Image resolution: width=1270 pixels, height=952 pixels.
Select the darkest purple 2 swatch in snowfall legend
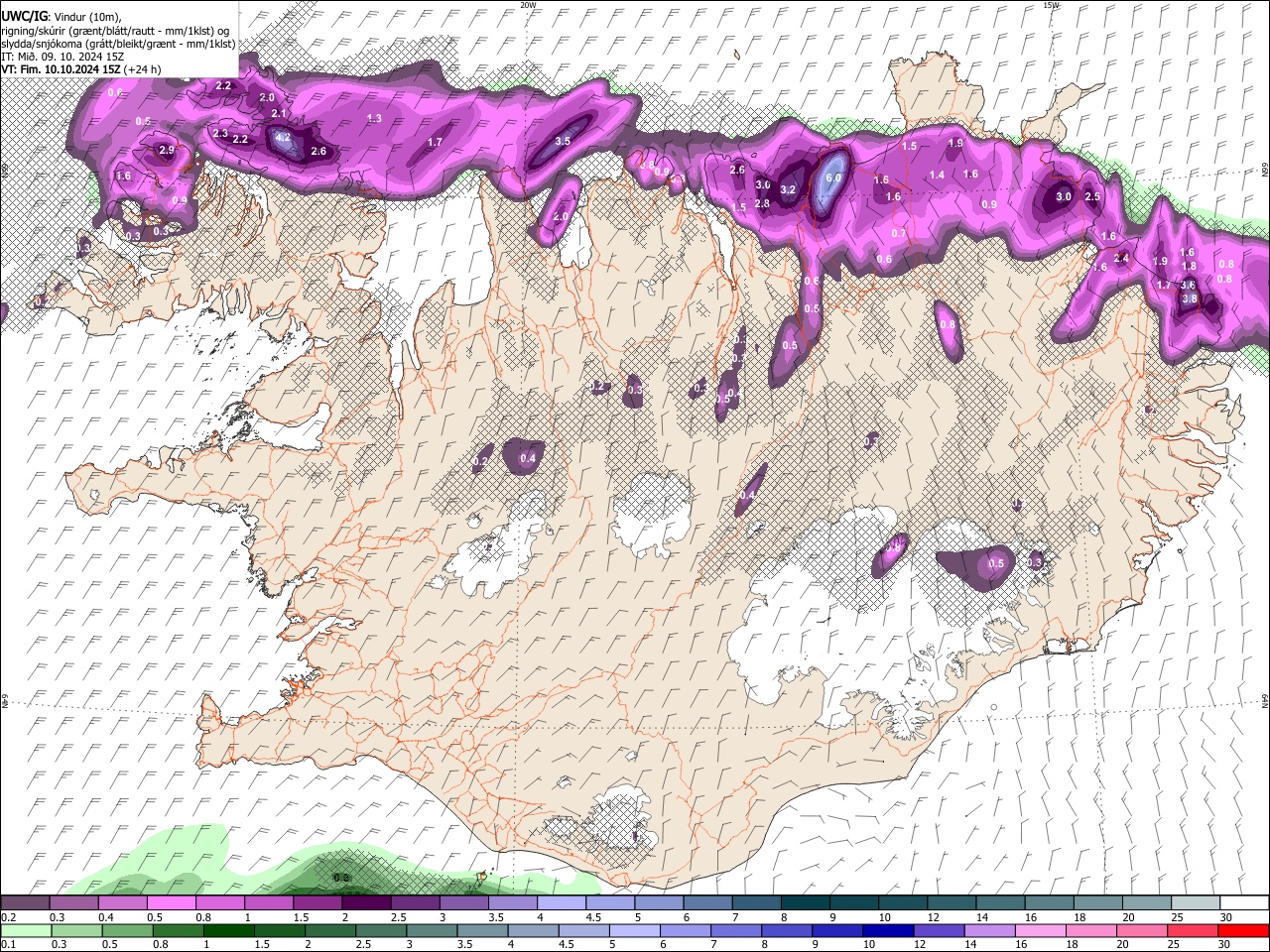coord(366,902)
